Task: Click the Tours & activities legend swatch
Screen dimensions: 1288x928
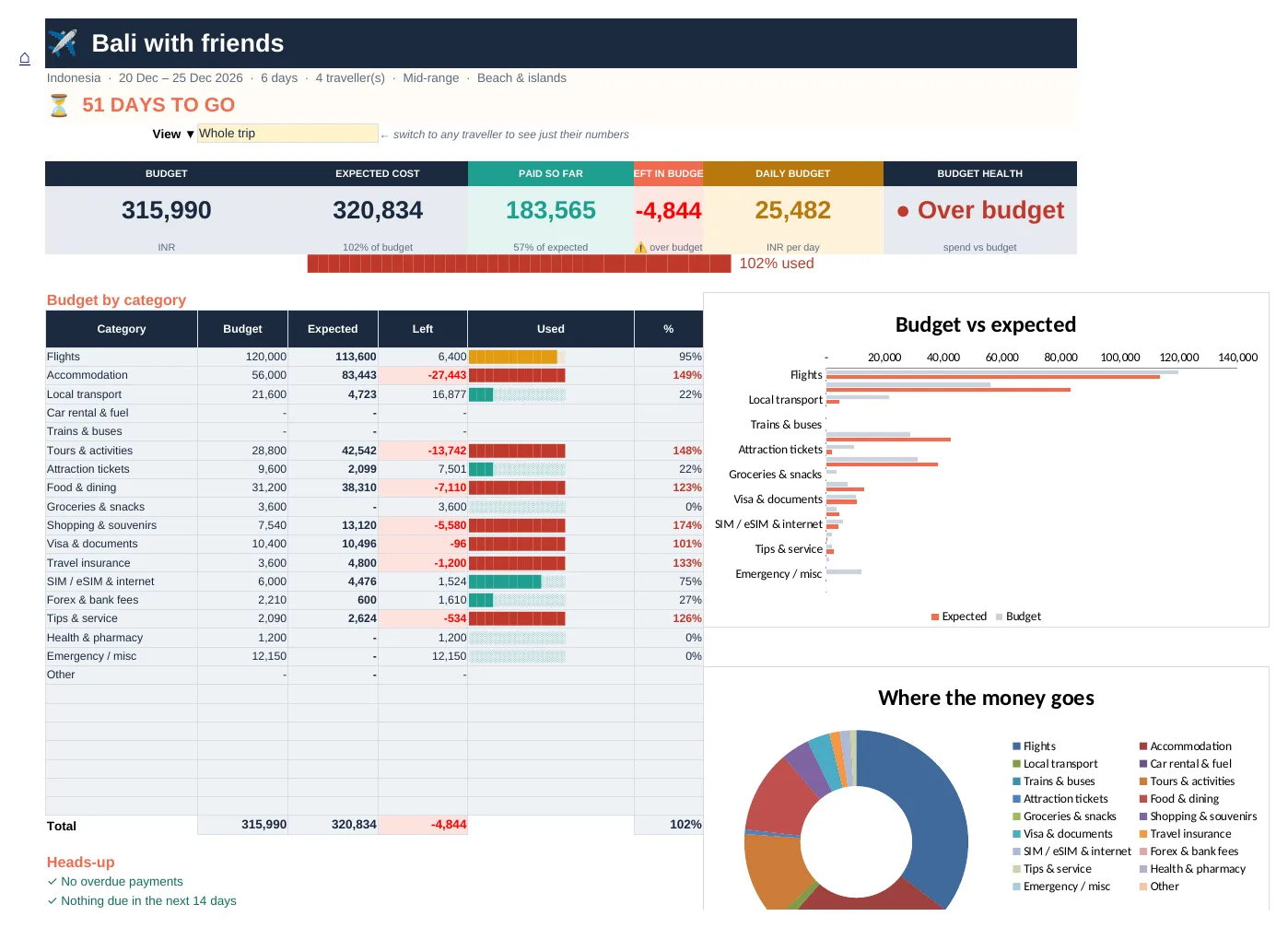Action: point(1143,781)
